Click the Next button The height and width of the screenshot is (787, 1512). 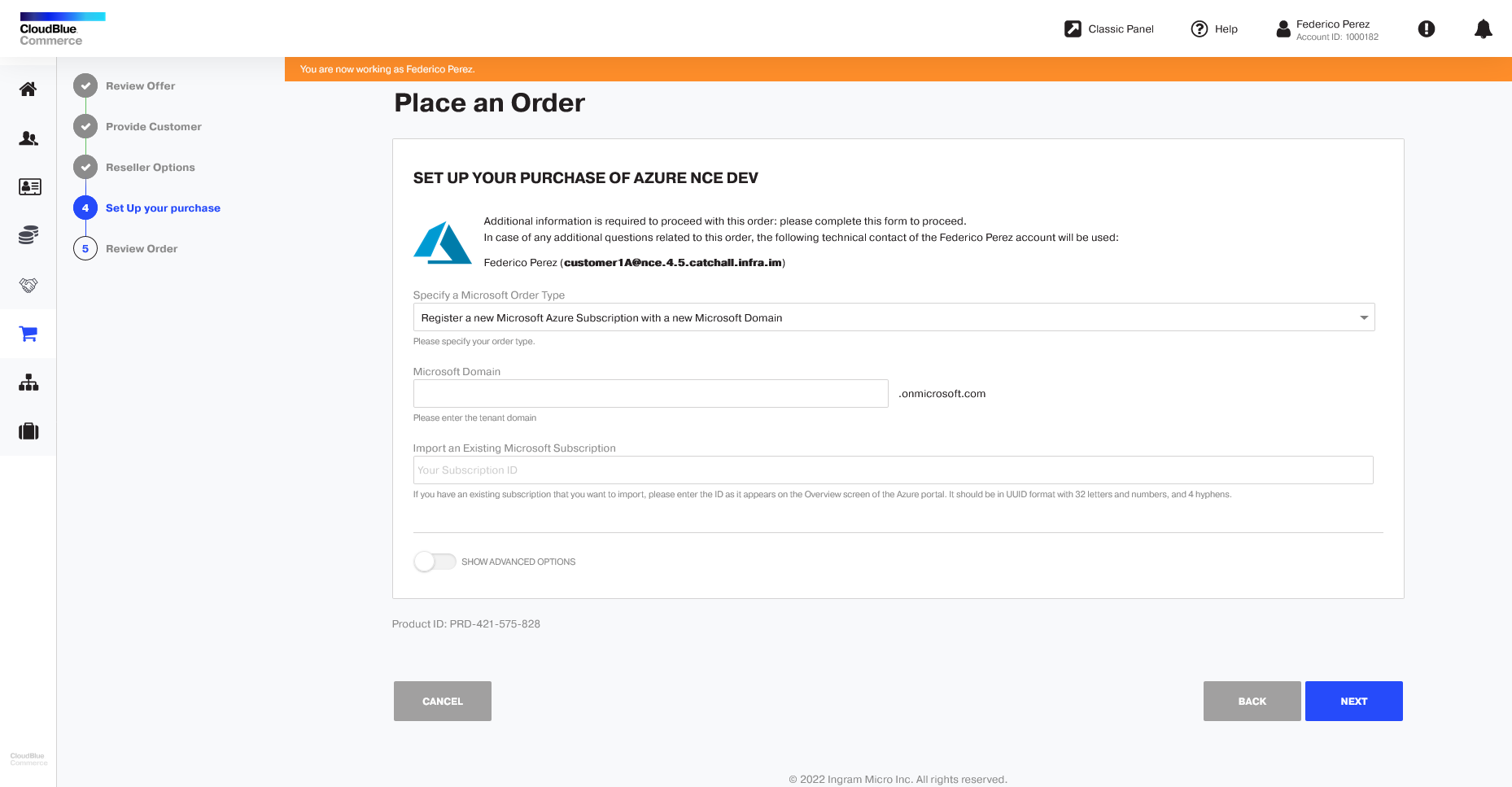tap(1354, 701)
